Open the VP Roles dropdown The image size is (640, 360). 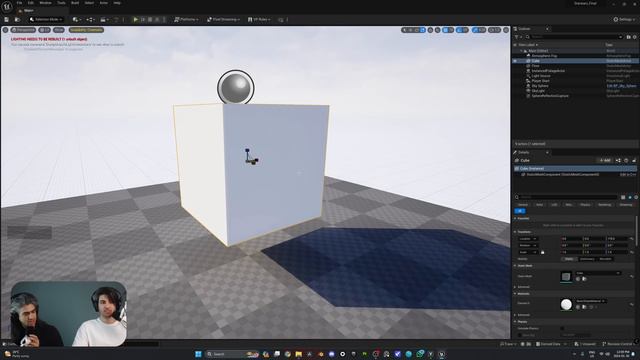coord(259,19)
